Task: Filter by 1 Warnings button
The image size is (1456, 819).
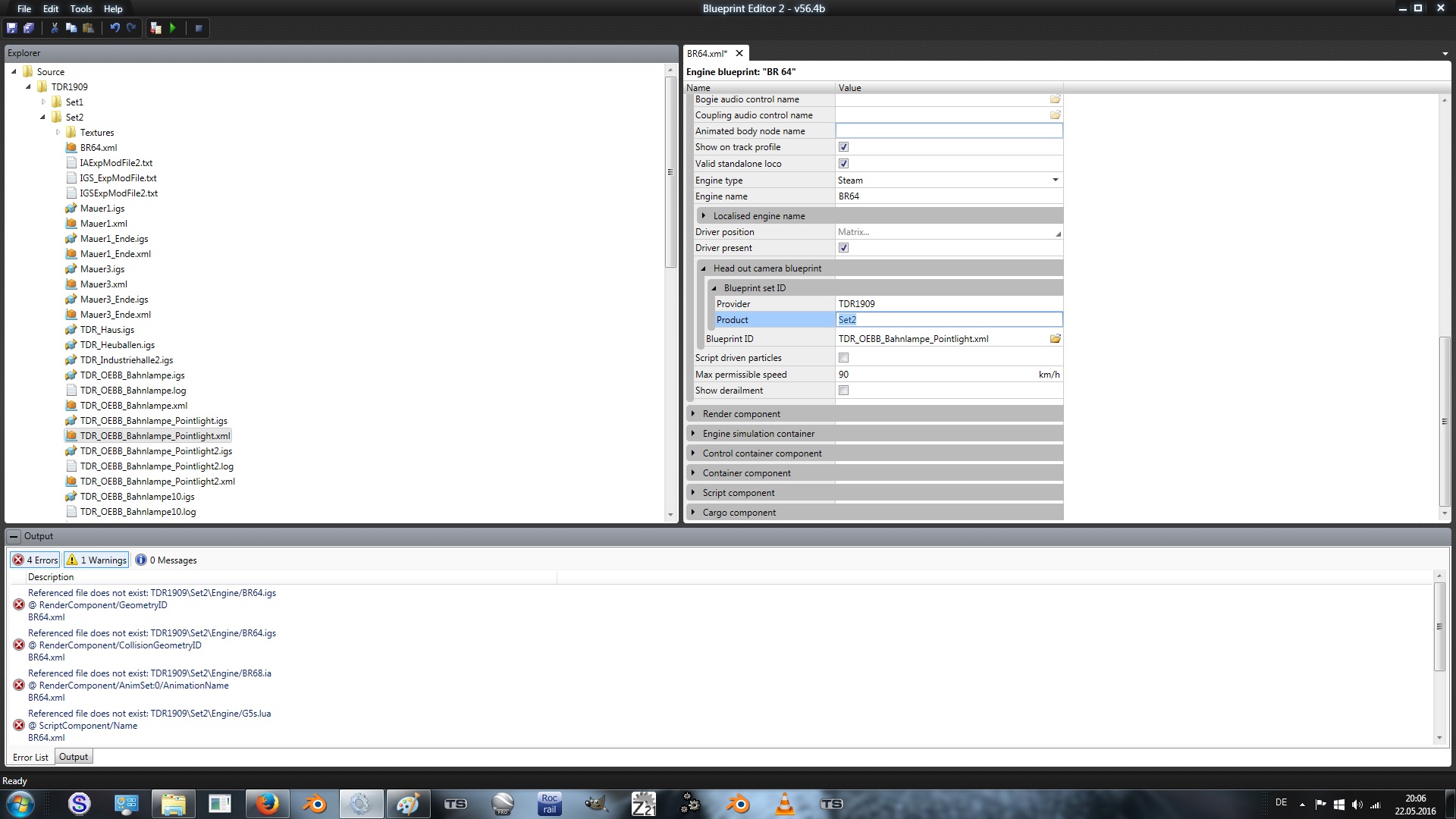Action: coord(96,560)
